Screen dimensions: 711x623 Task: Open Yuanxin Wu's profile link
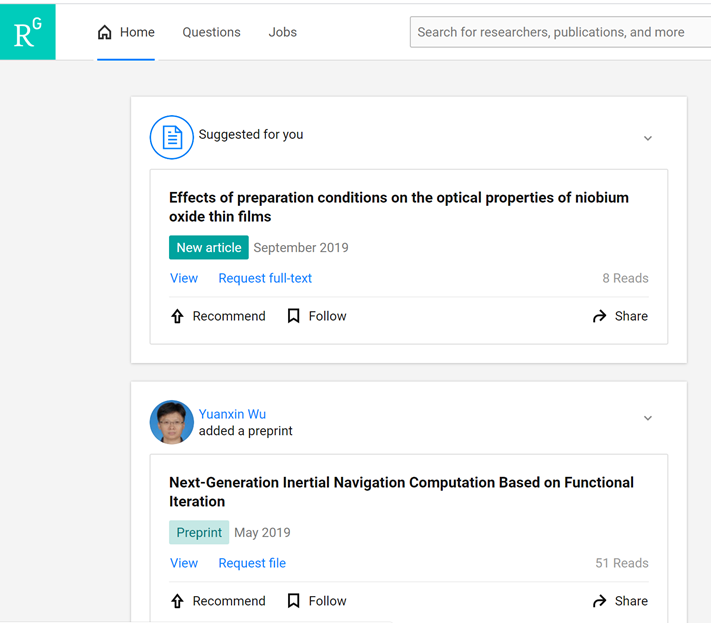pos(232,414)
